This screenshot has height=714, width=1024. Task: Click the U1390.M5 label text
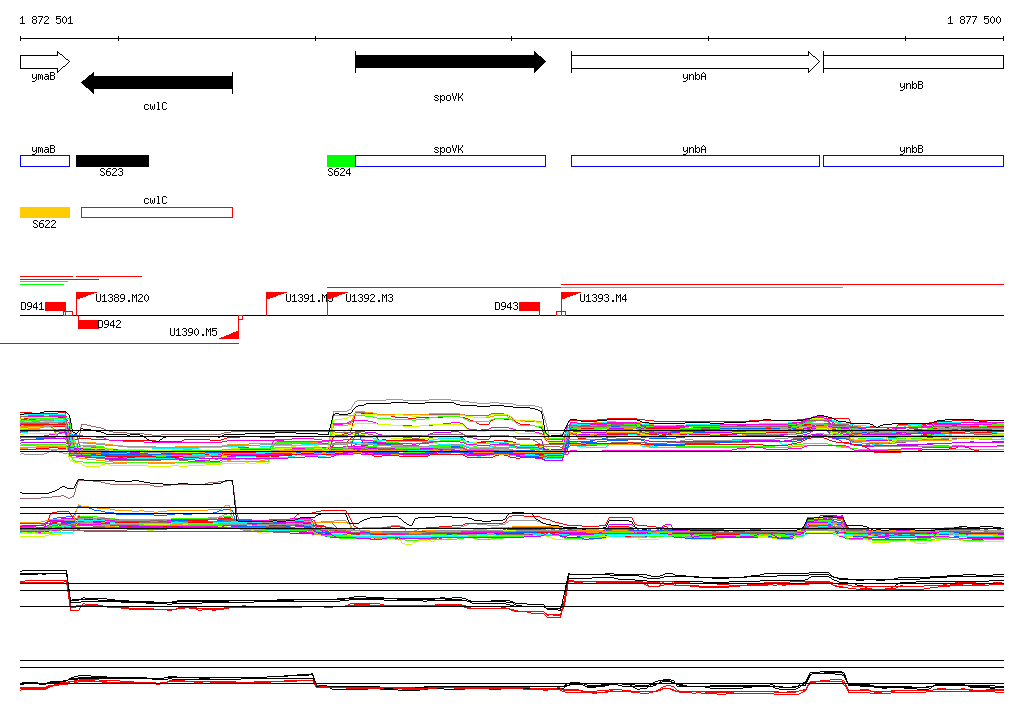coord(193,333)
